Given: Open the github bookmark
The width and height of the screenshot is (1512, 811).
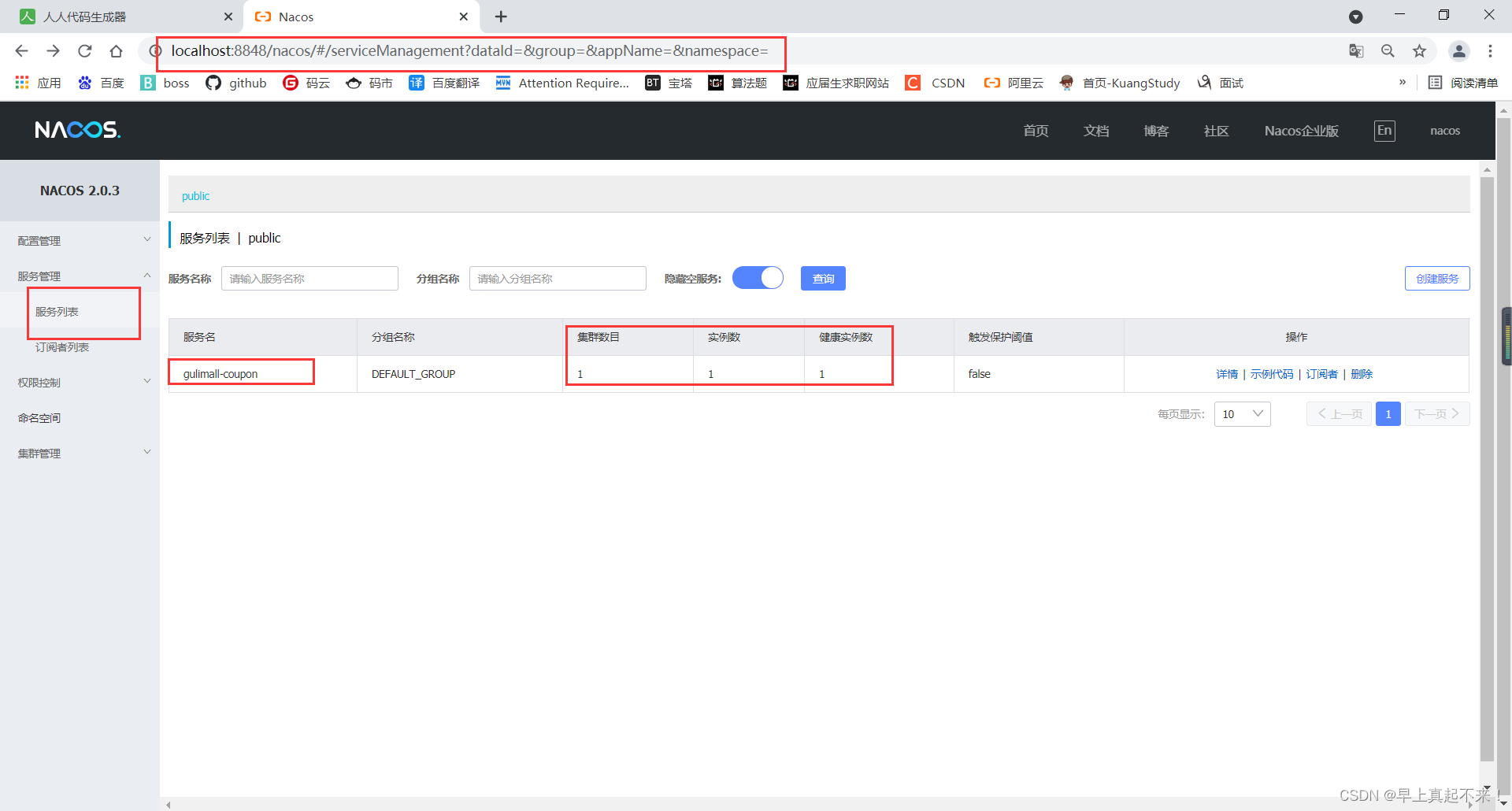Looking at the screenshot, I should pyautogui.click(x=236, y=83).
